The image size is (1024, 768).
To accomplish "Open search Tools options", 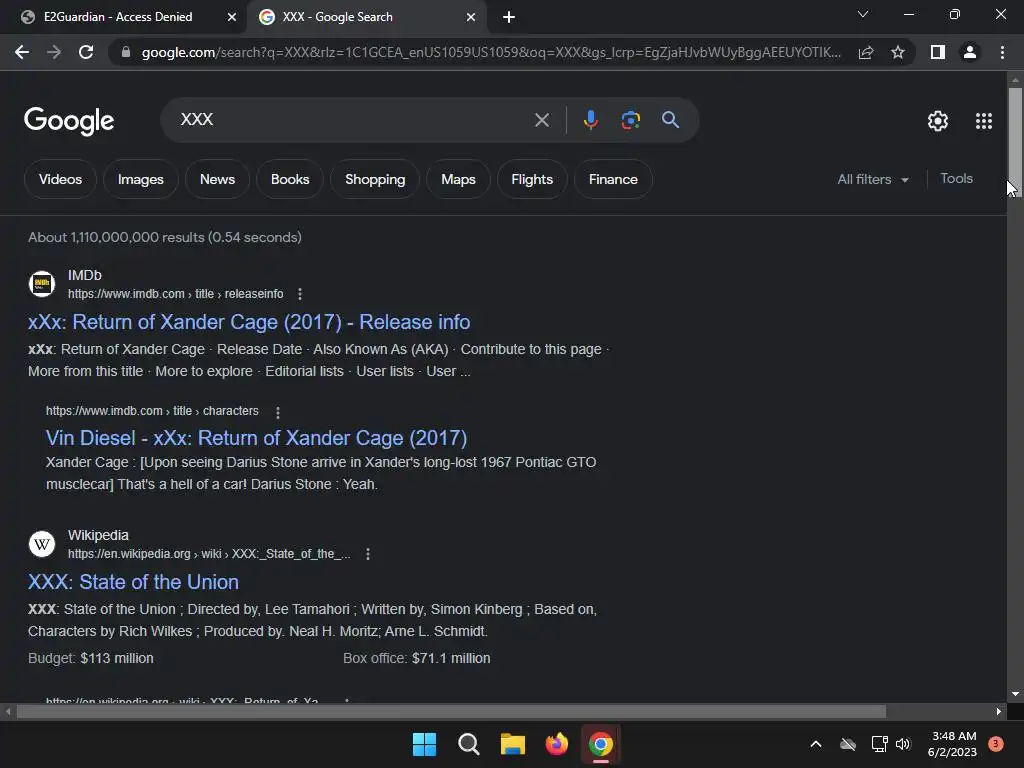I will (956, 178).
